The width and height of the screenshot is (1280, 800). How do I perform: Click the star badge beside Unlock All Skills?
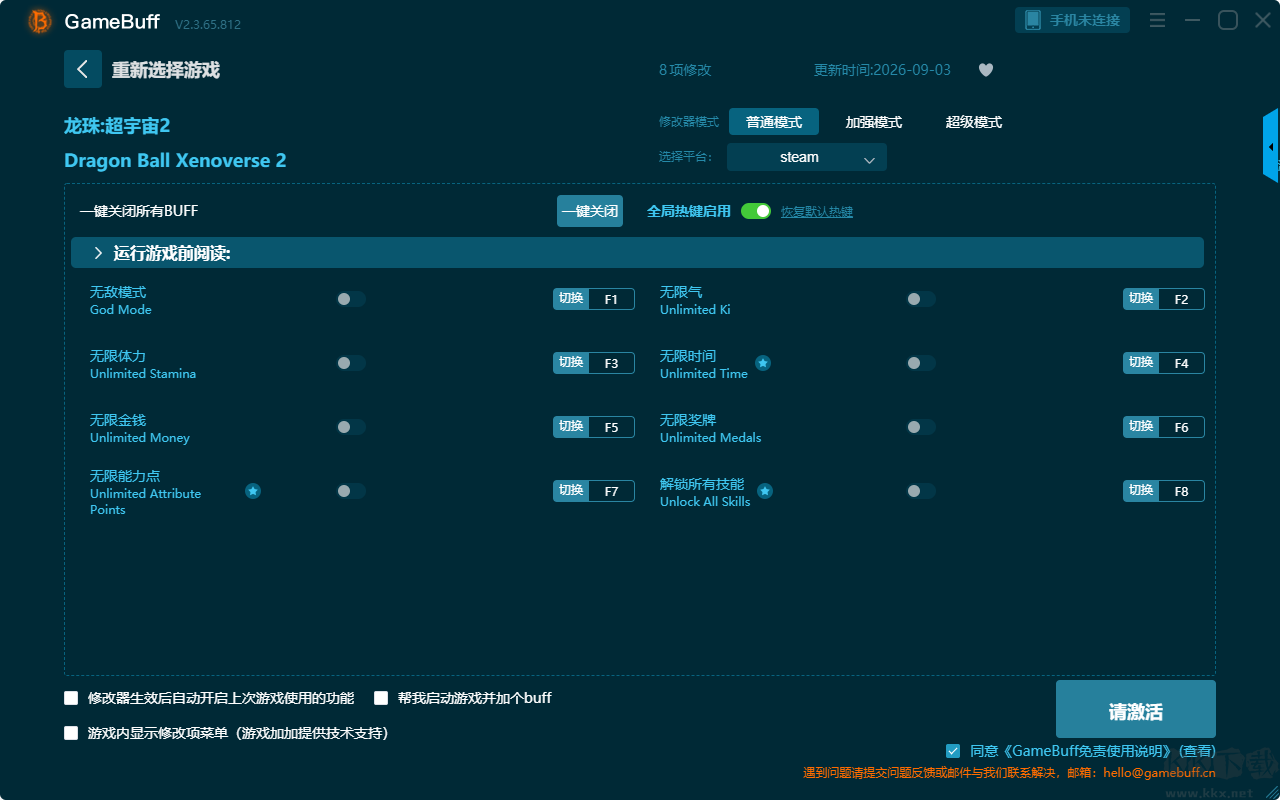coord(765,491)
